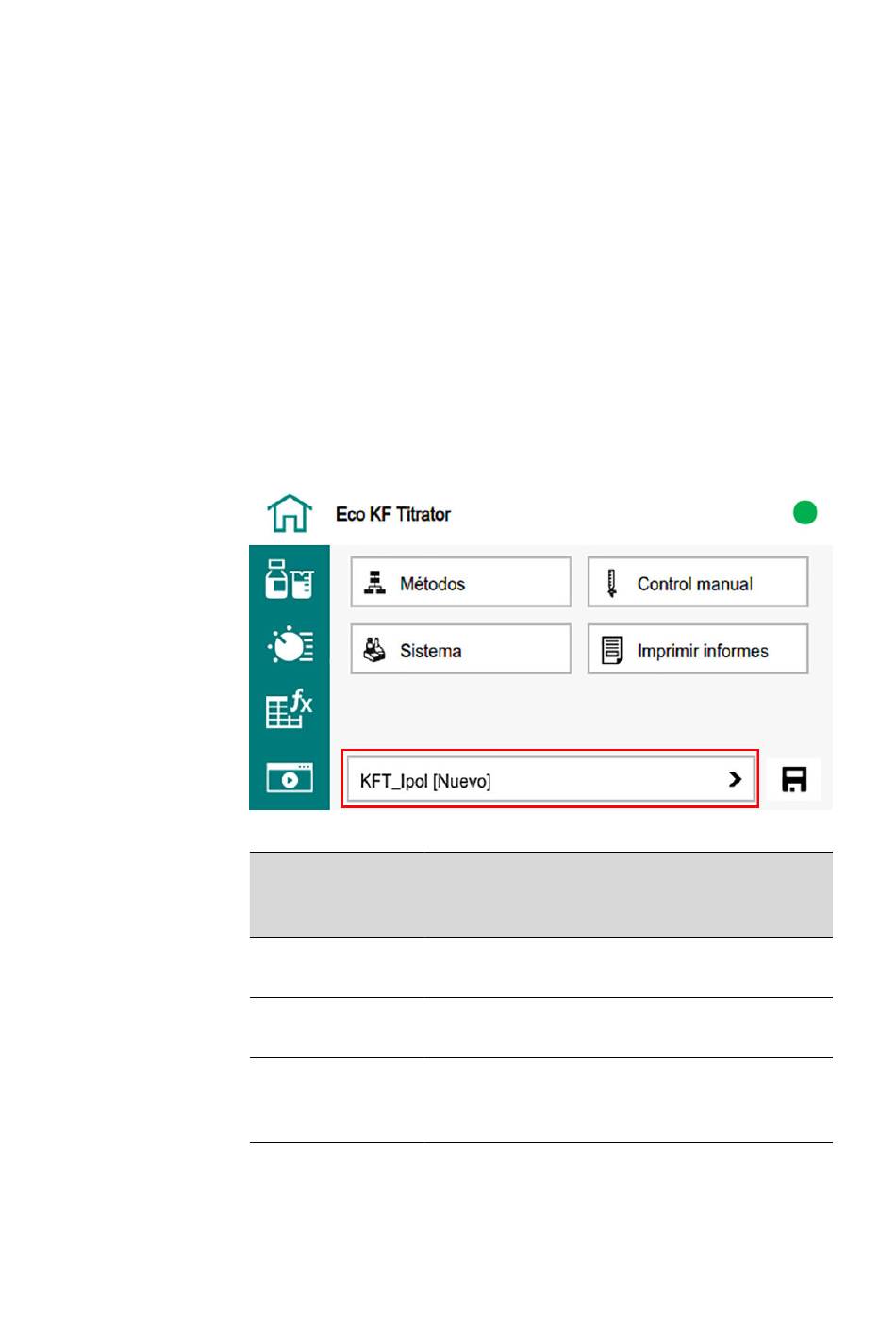Click the Eco KF Titrator title
Image resolution: width=896 pixels, height=1328 pixels.
(393, 514)
